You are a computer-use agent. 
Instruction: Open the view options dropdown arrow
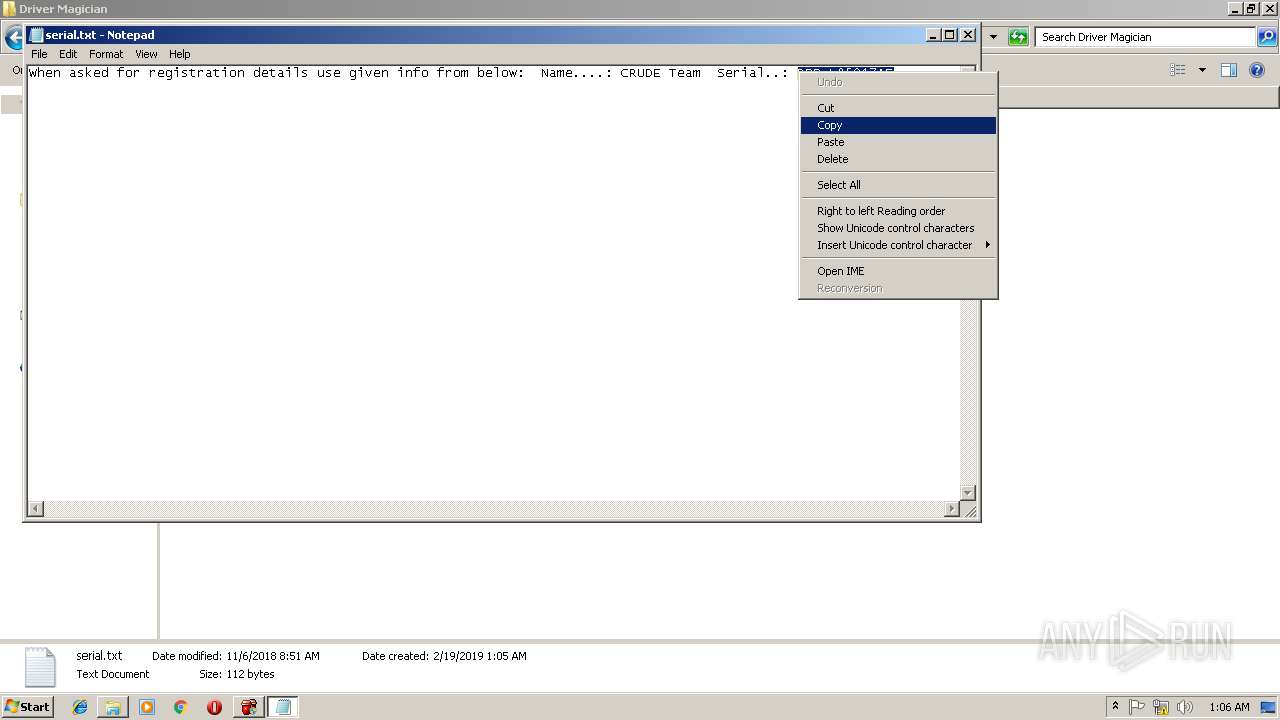pos(1202,70)
